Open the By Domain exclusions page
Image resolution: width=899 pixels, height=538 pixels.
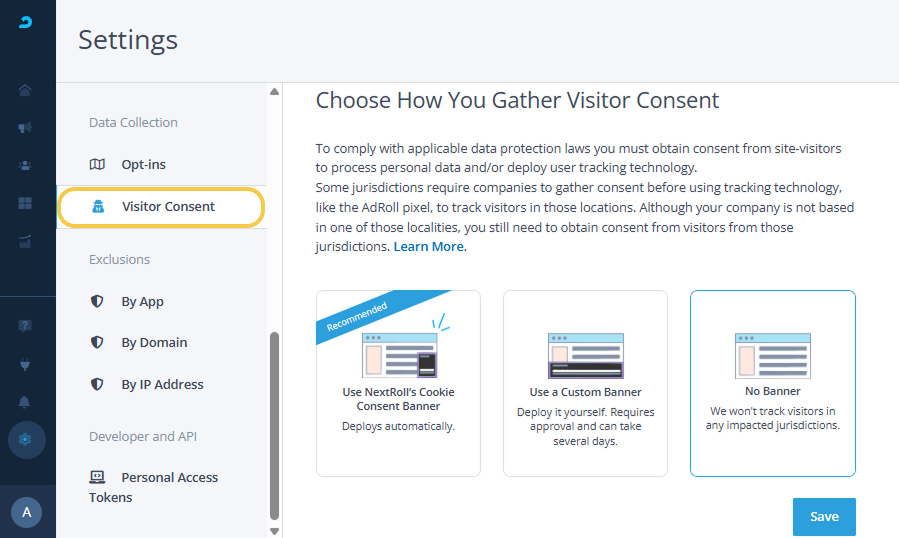point(154,342)
